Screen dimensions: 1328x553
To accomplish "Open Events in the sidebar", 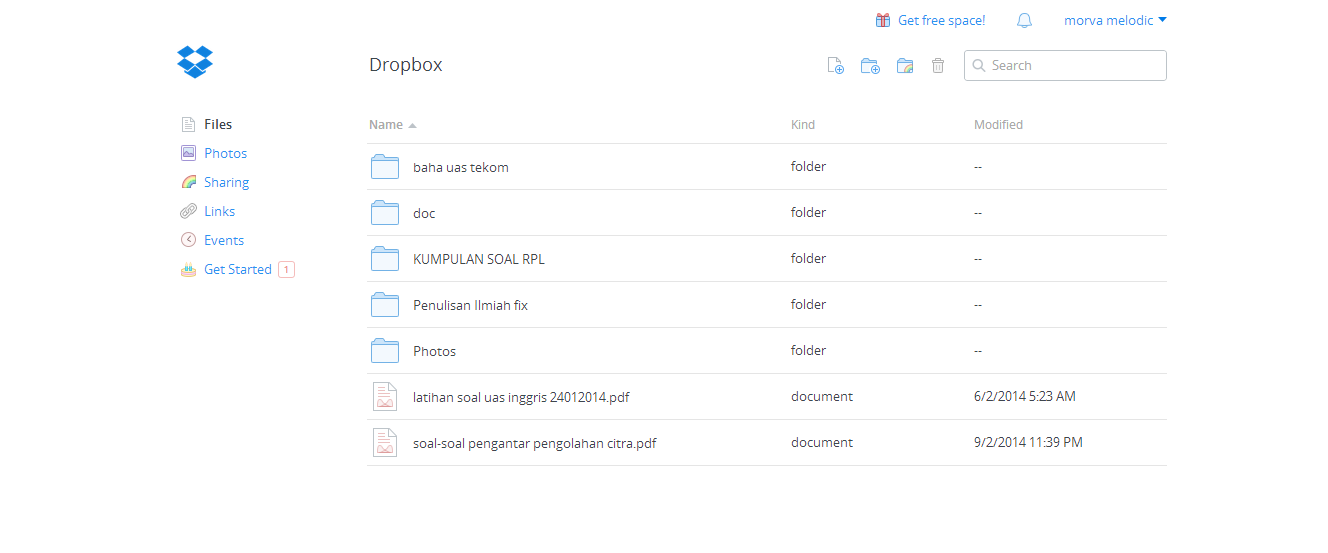I will tap(224, 240).
